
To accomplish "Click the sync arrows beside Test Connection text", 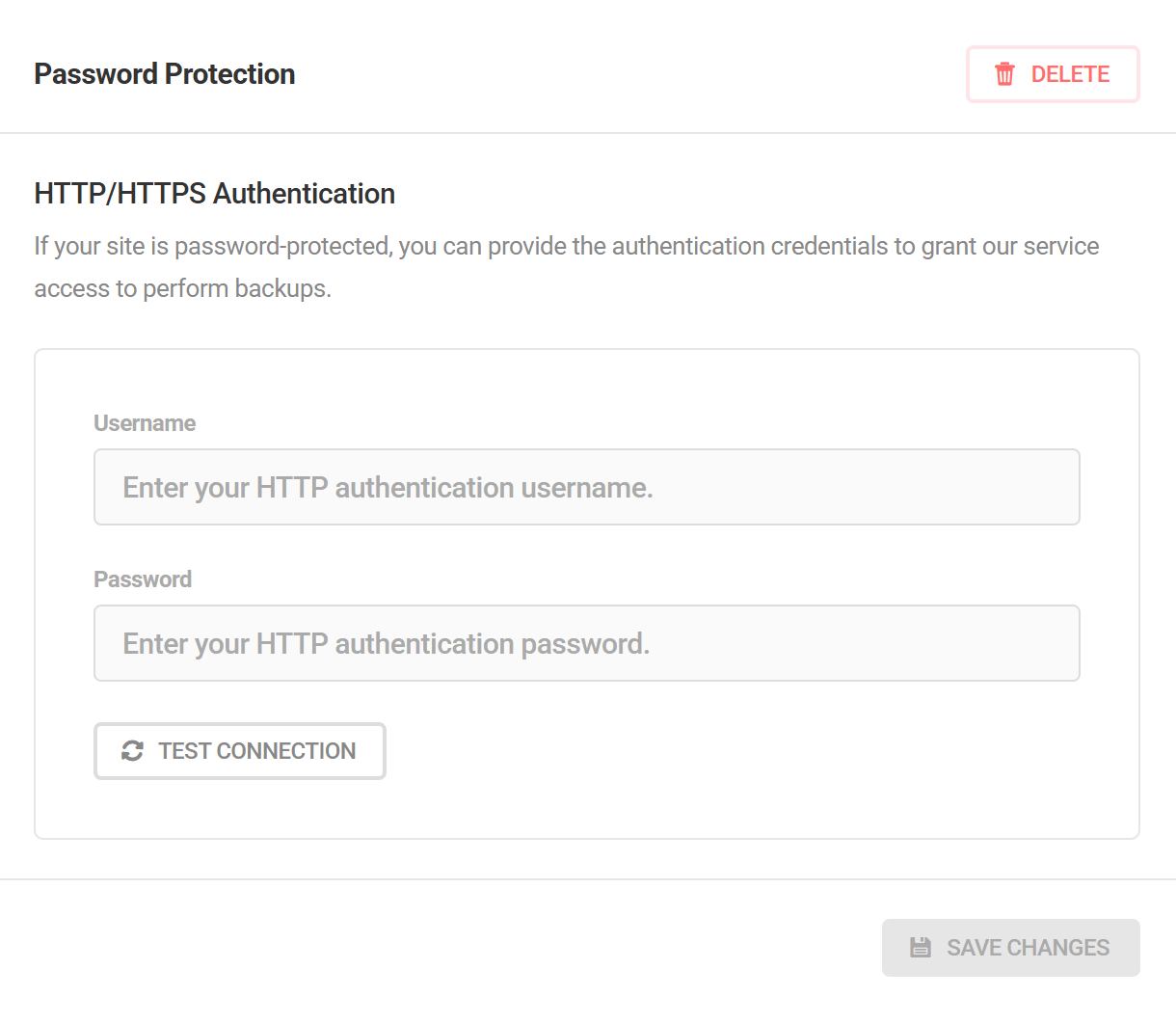I will coord(133,750).
